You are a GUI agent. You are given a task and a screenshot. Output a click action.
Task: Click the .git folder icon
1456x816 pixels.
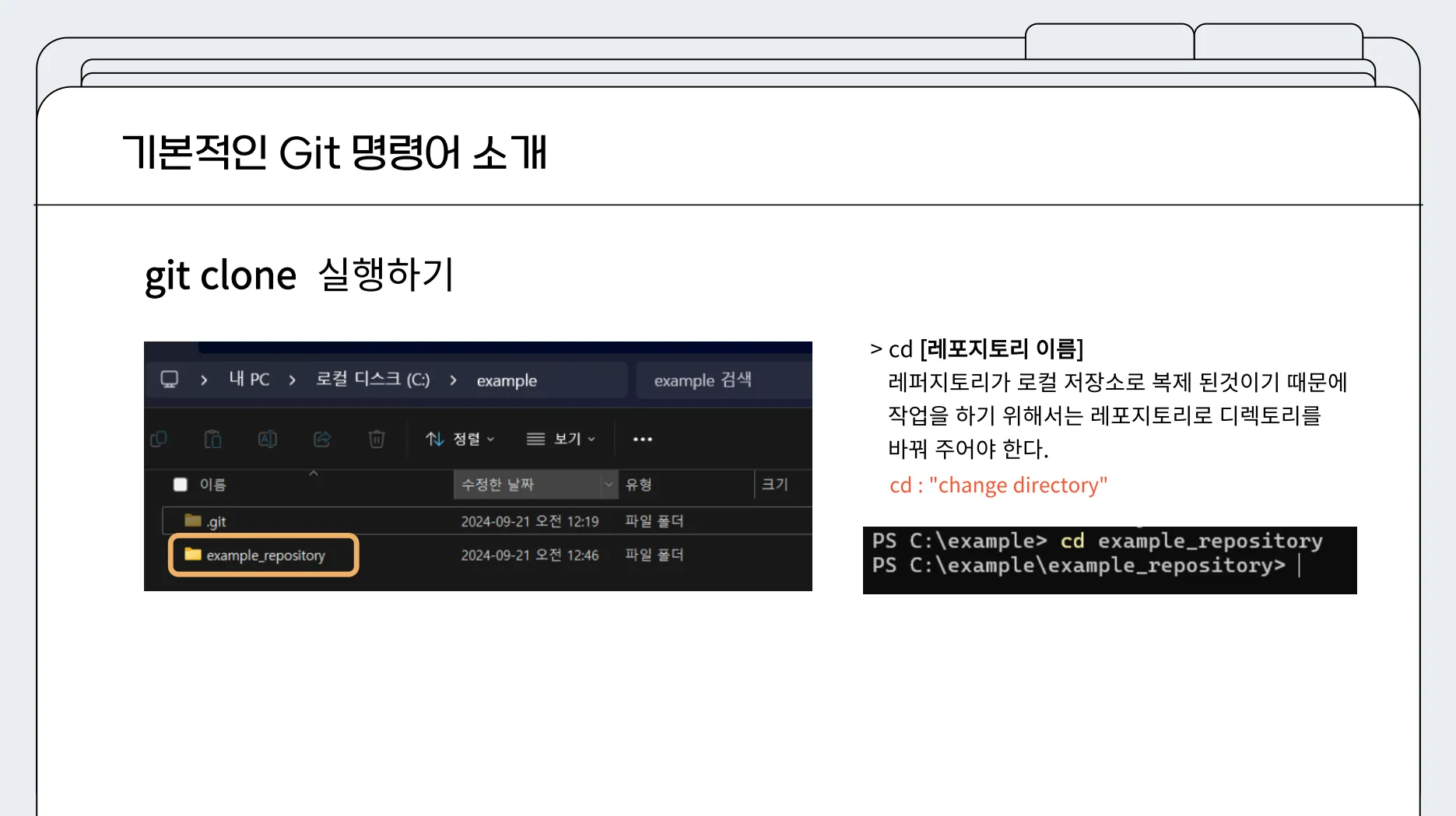193,520
